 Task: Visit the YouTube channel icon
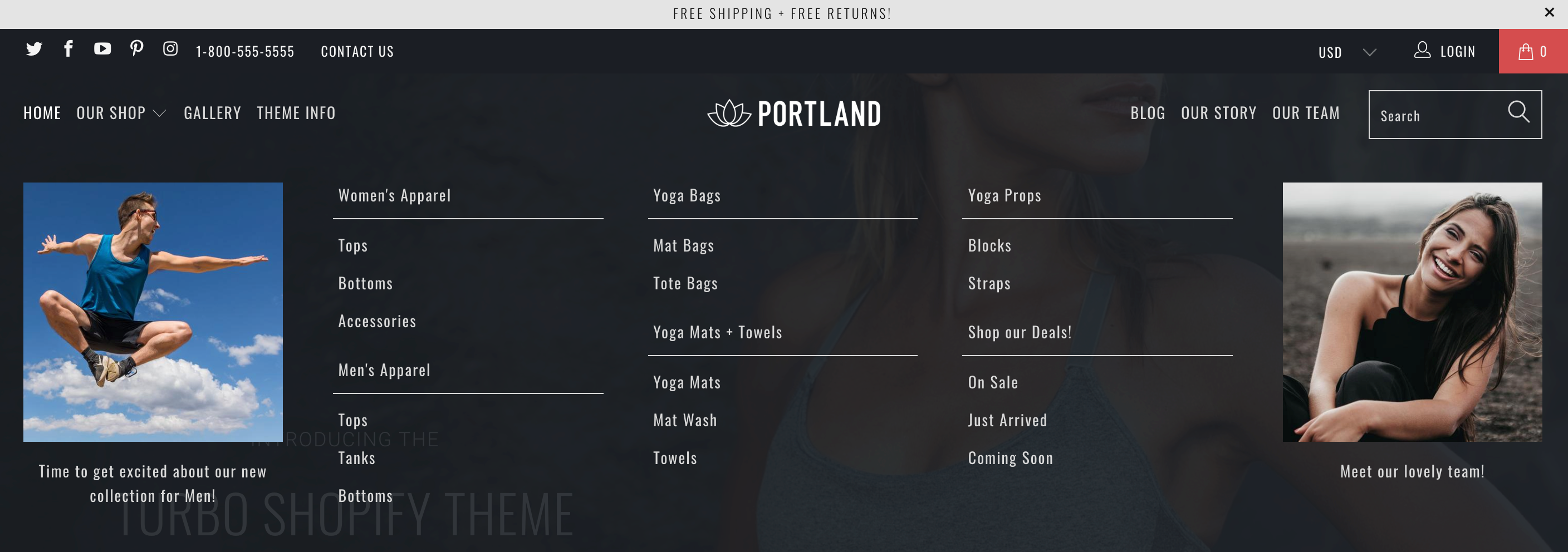coord(102,48)
